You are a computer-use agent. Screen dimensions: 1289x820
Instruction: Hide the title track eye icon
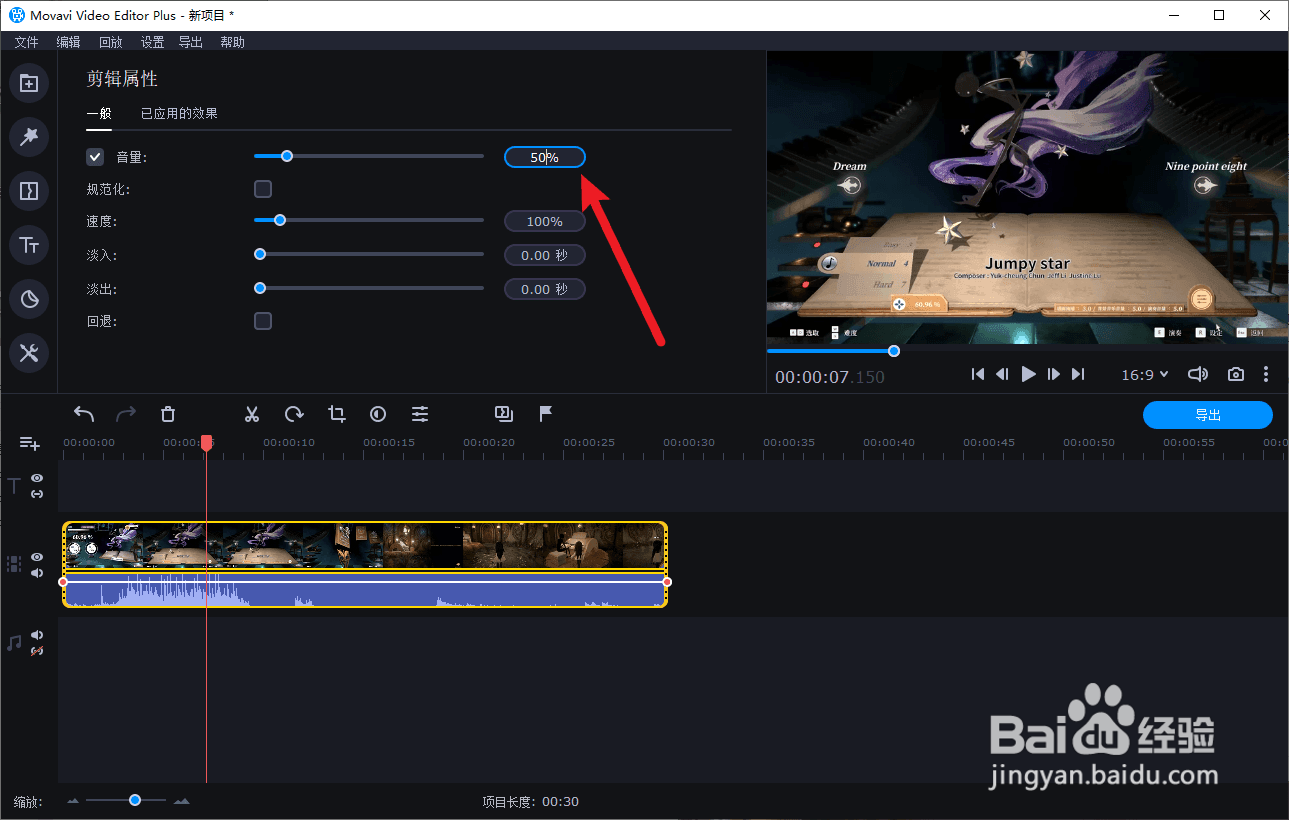click(37, 478)
